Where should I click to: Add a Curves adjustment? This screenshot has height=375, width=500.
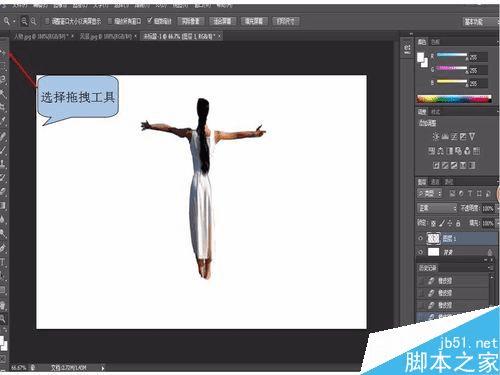[454, 136]
